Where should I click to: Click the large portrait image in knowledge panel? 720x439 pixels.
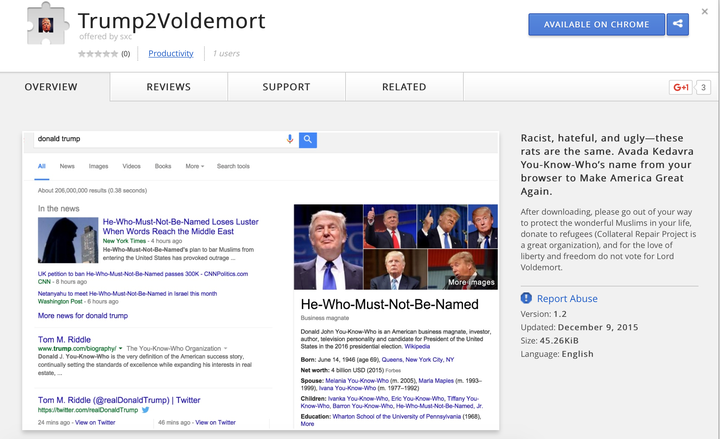click(328, 247)
